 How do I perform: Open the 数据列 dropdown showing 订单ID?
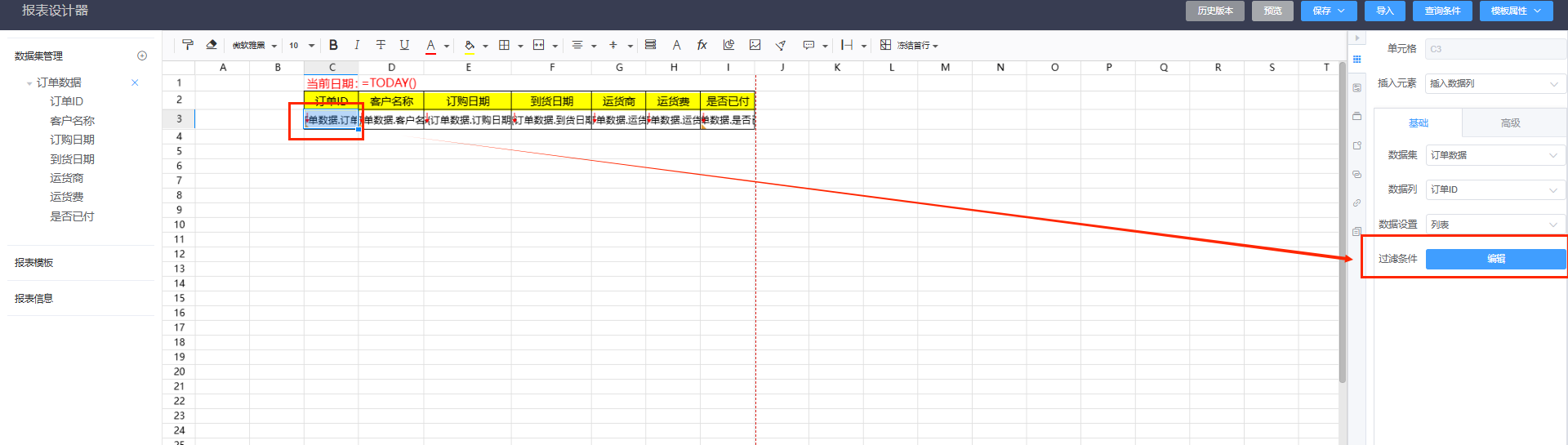[x=1494, y=189]
